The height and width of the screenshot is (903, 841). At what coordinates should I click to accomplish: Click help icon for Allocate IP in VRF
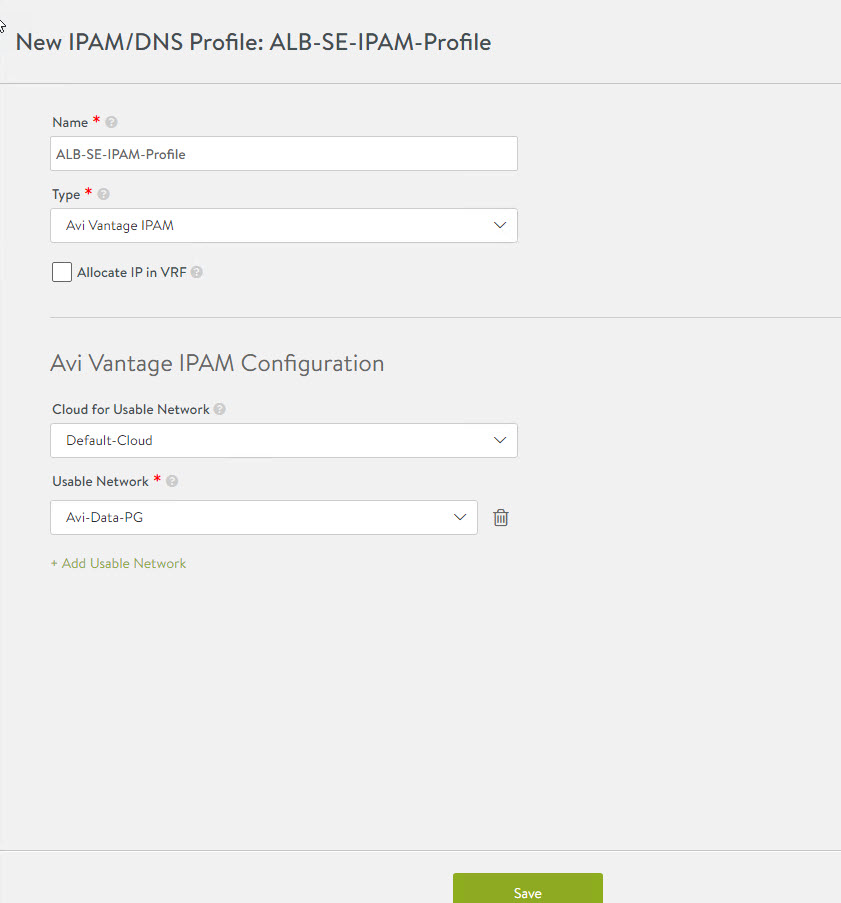197,272
